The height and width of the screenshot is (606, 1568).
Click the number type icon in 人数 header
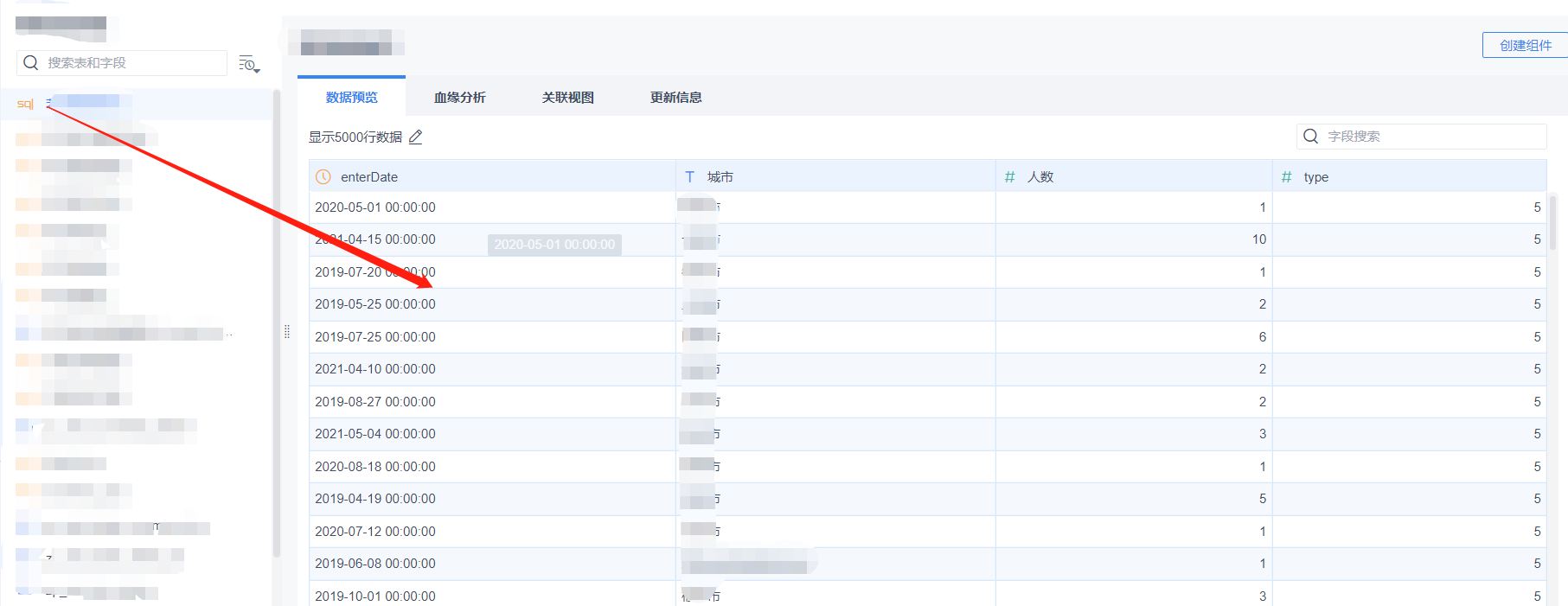pos(1009,176)
